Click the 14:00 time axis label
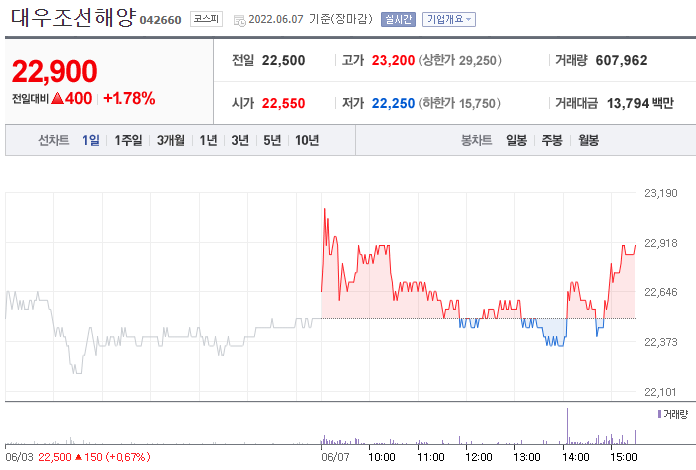The image size is (696, 470). [x=576, y=457]
